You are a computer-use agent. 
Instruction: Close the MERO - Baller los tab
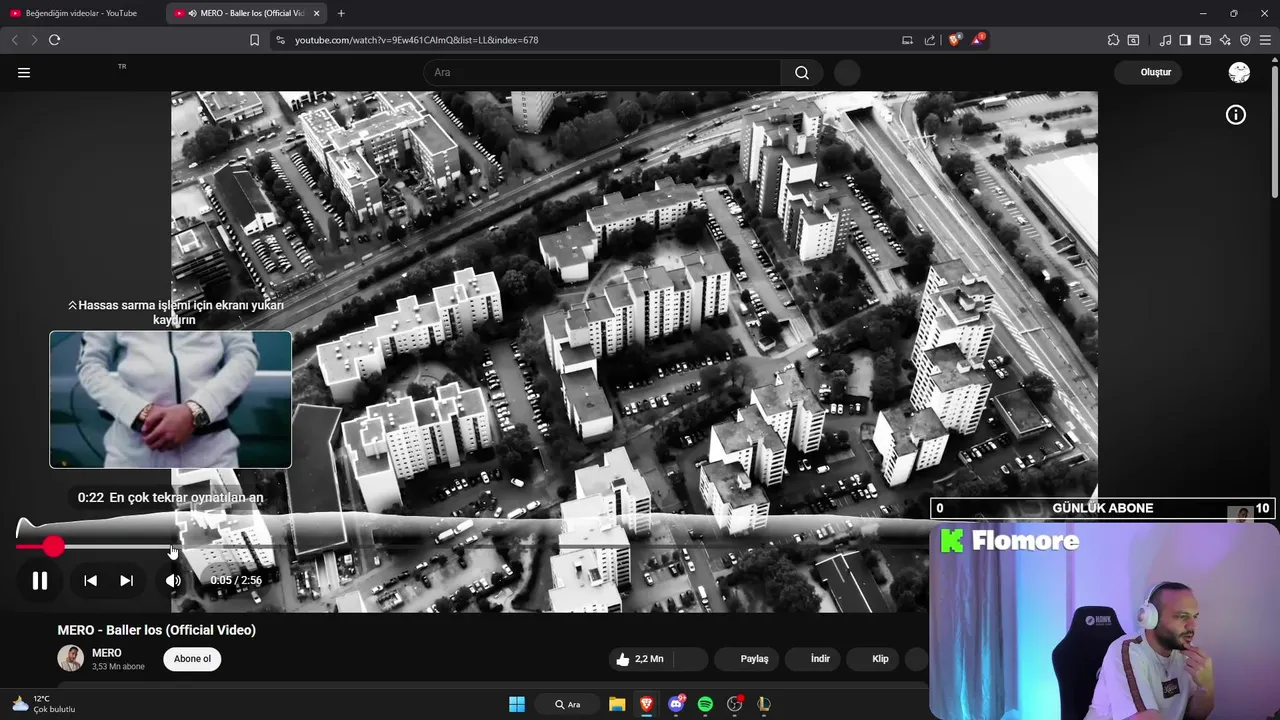click(316, 13)
